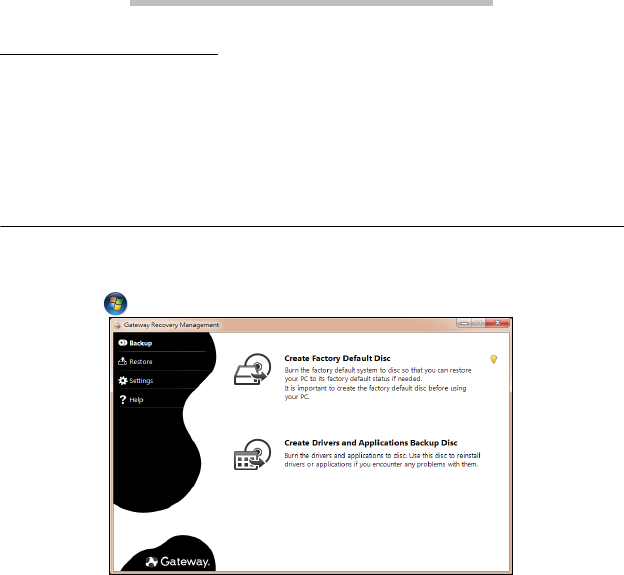Click the Backup disc icon in sidebar
The height and width of the screenshot is (575, 624).
123,343
